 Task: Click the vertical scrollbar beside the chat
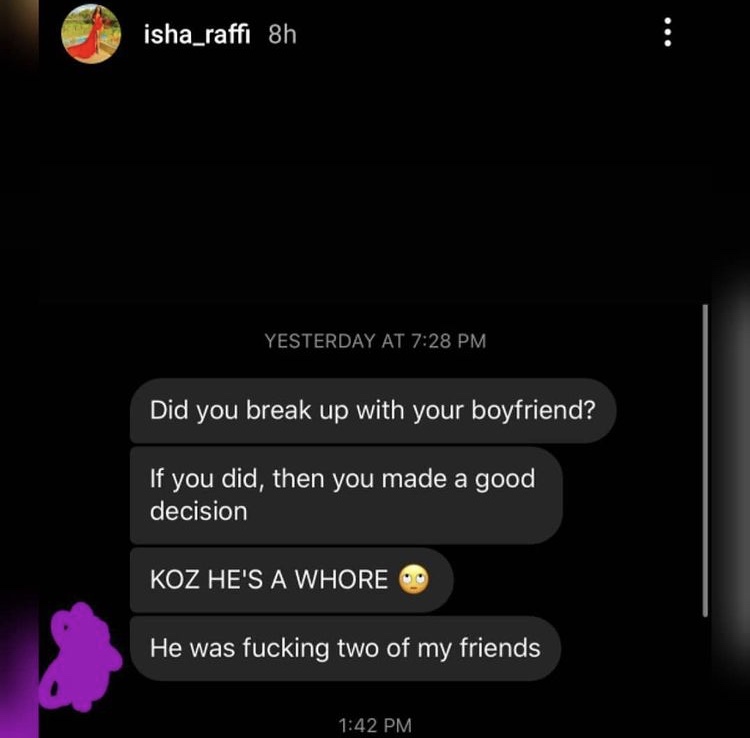705,460
